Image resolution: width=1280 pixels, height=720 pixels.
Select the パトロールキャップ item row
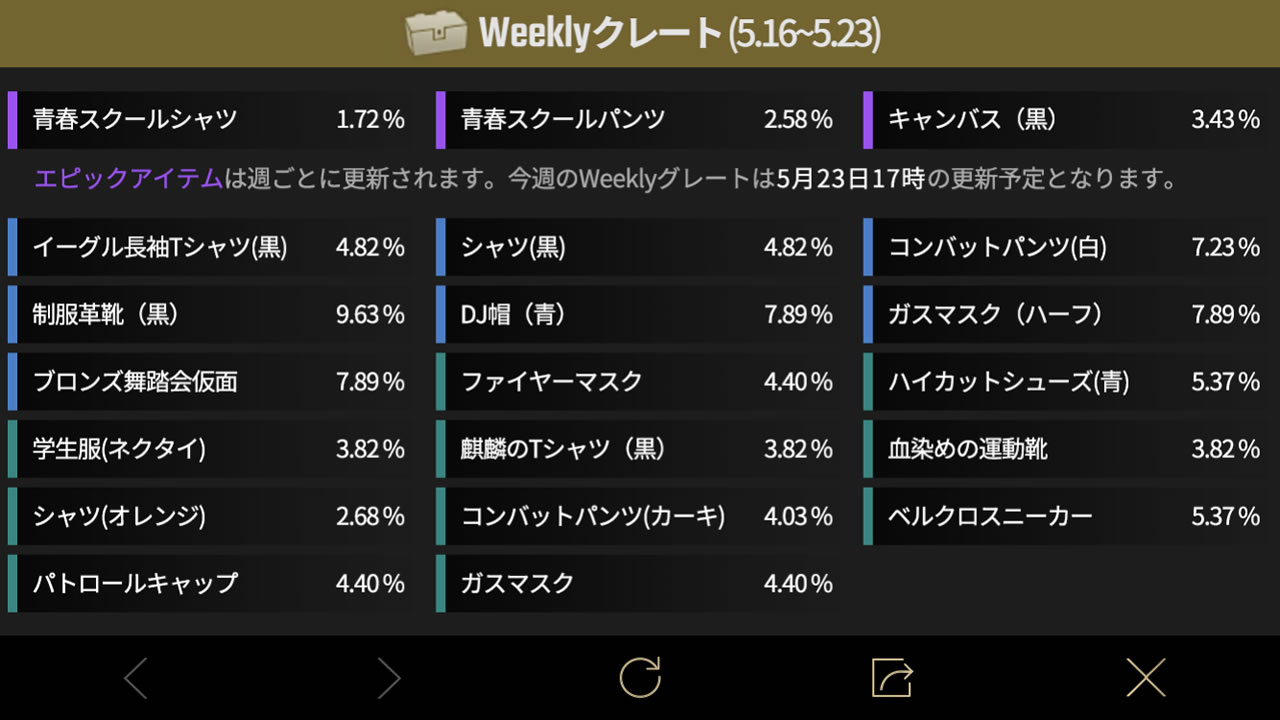(x=212, y=583)
